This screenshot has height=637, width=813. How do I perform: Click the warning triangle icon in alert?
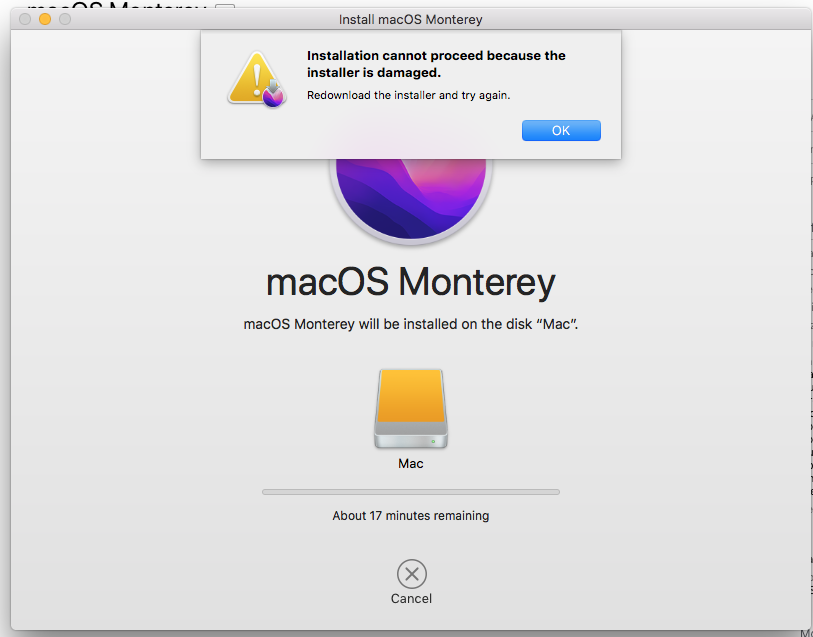click(257, 79)
